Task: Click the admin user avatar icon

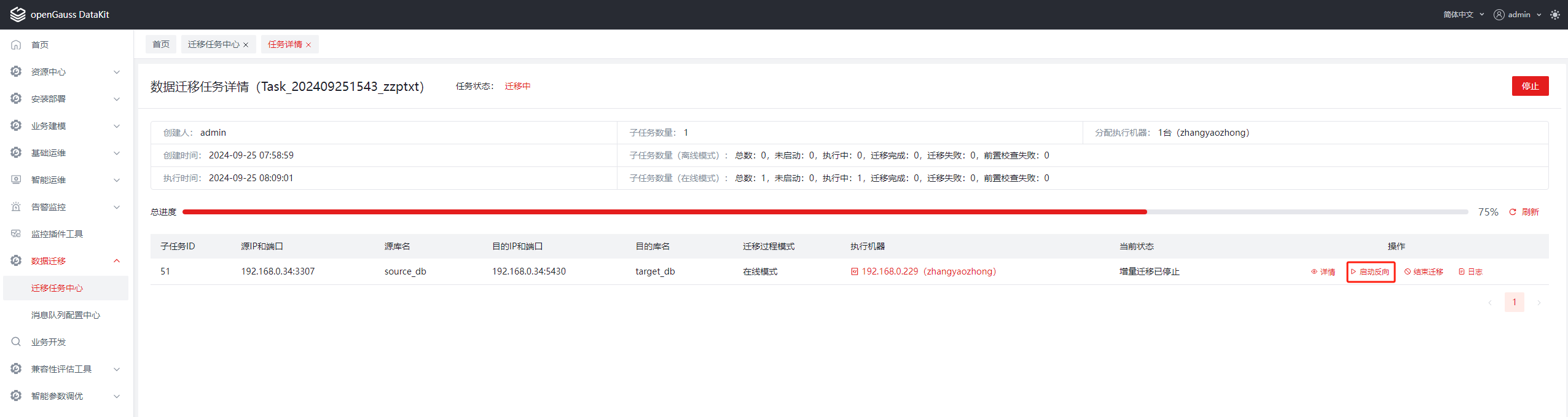Action: pyautogui.click(x=1499, y=15)
